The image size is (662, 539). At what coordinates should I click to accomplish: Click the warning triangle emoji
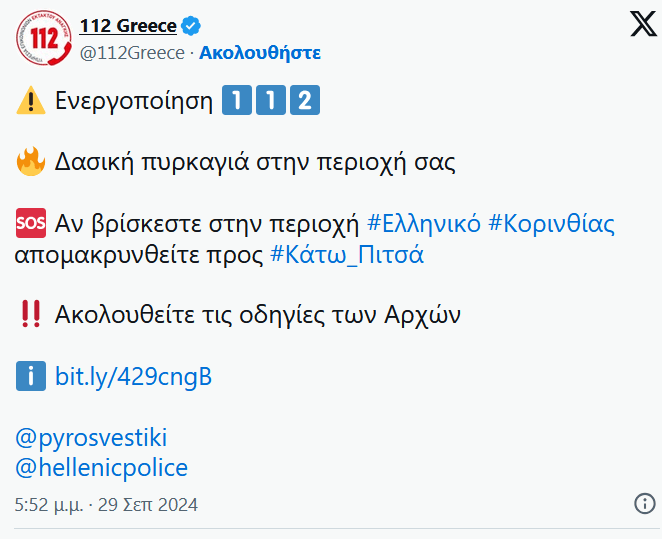30,101
